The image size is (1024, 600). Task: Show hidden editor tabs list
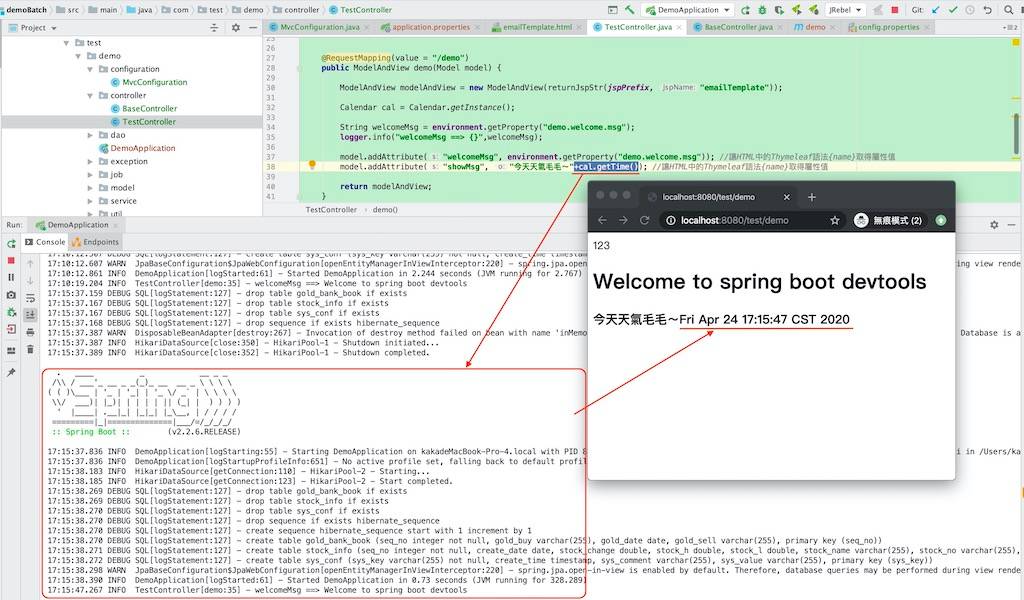tap(1010, 27)
